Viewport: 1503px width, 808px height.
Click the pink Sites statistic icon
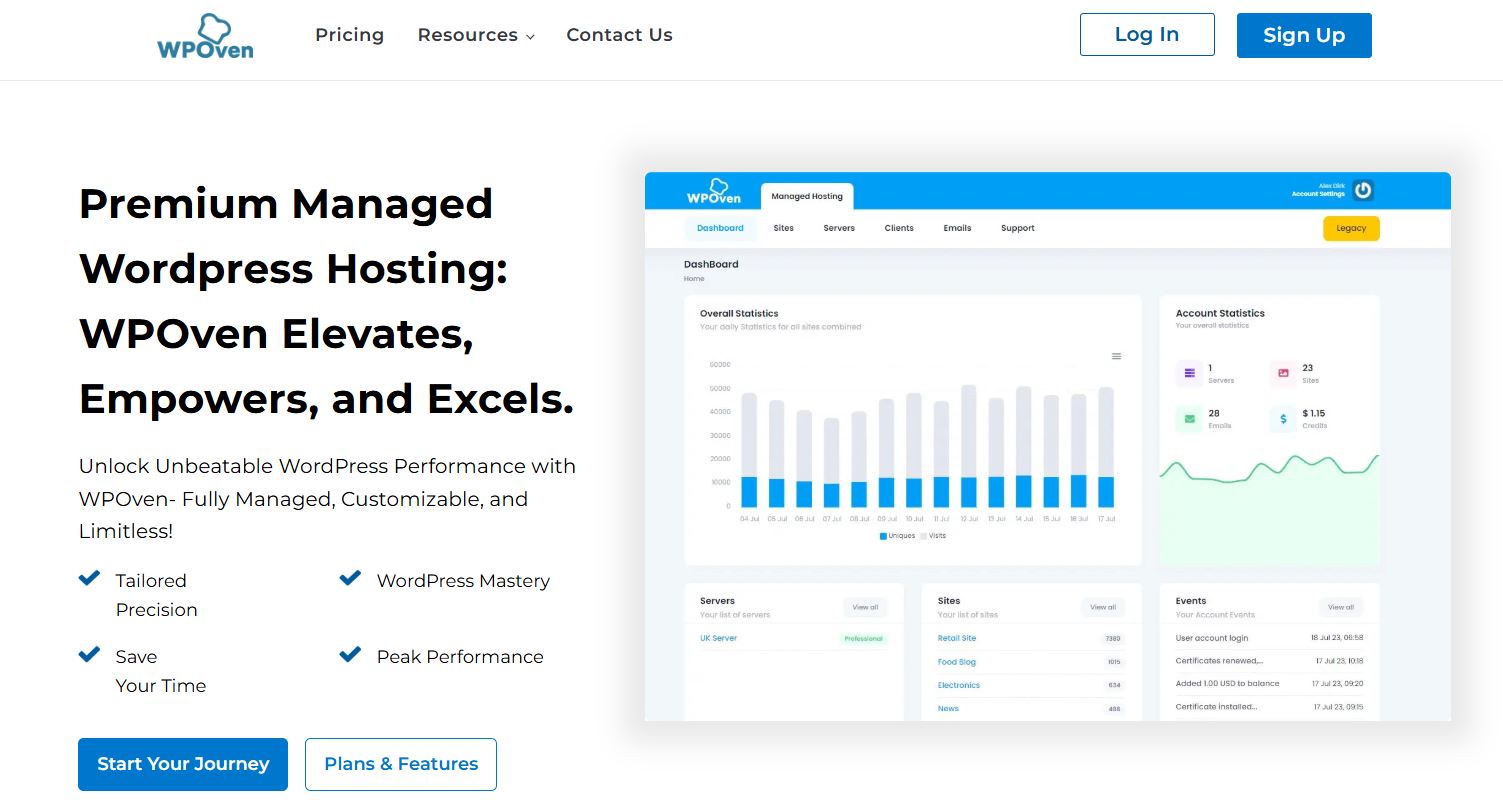click(x=1283, y=373)
